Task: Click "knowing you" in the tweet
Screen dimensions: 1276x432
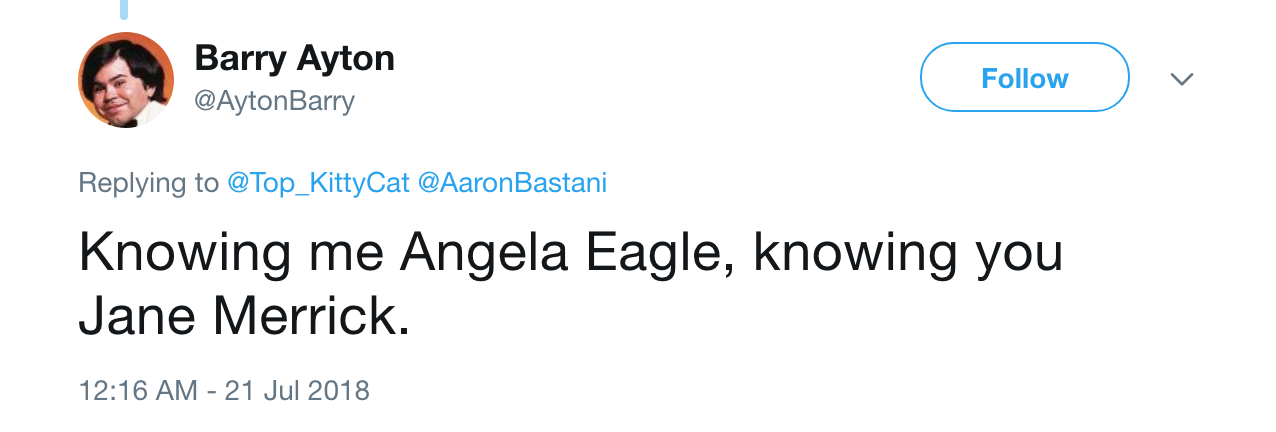Action: [908, 255]
